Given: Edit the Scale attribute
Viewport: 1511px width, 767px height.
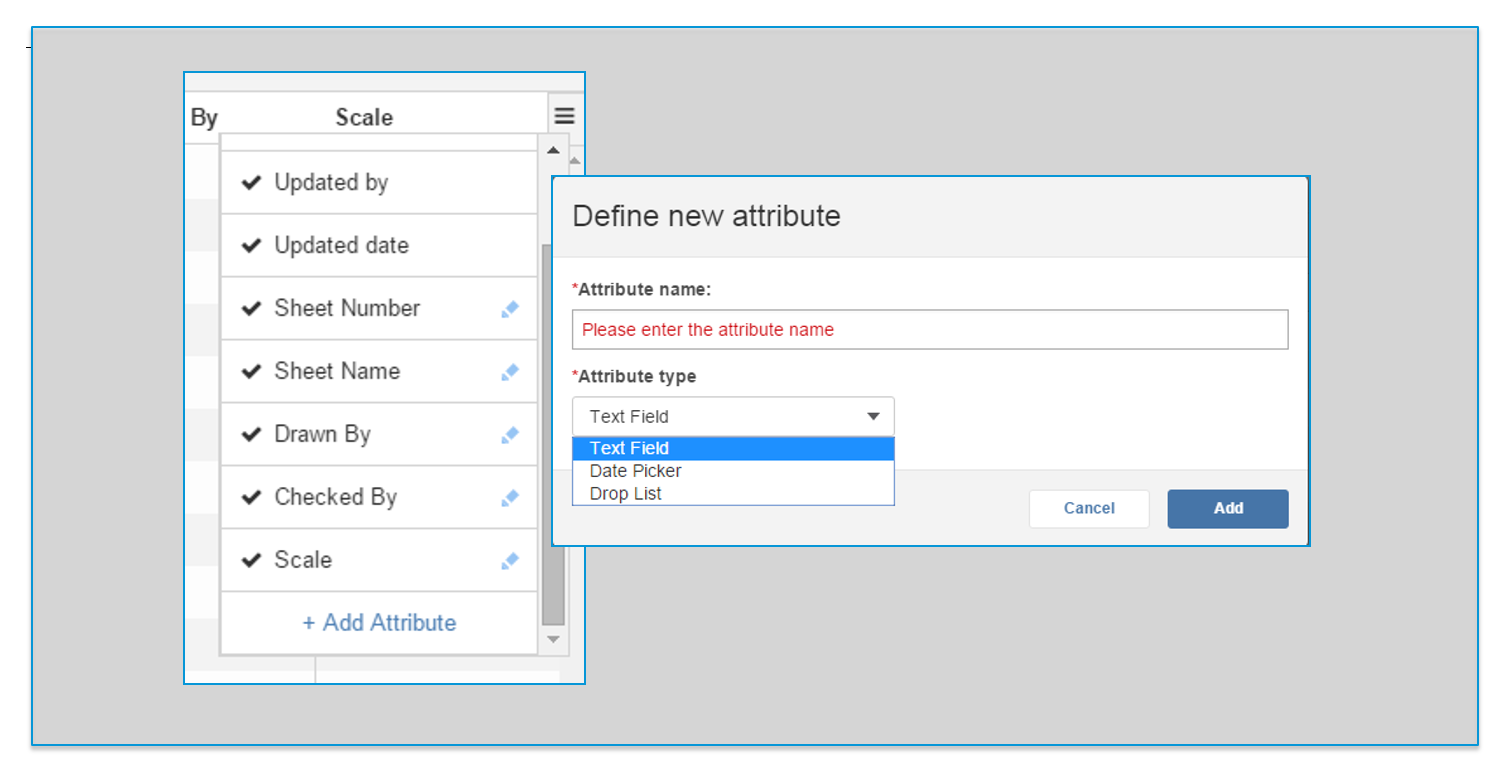Looking at the screenshot, I should point(510,560).
